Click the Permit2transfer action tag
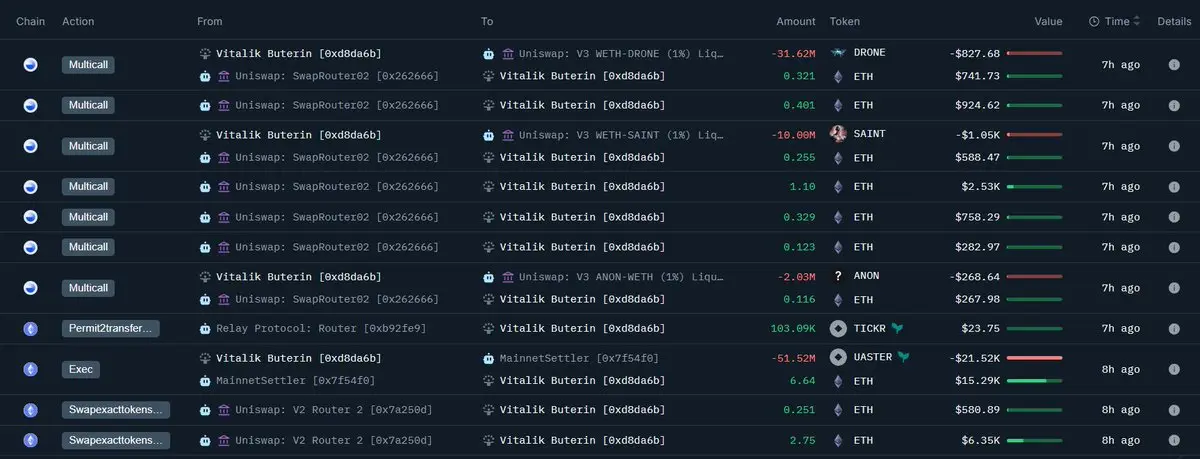The width and height of the screenshot is (1200, 459). pyautogui.click(x=110, y=328)
